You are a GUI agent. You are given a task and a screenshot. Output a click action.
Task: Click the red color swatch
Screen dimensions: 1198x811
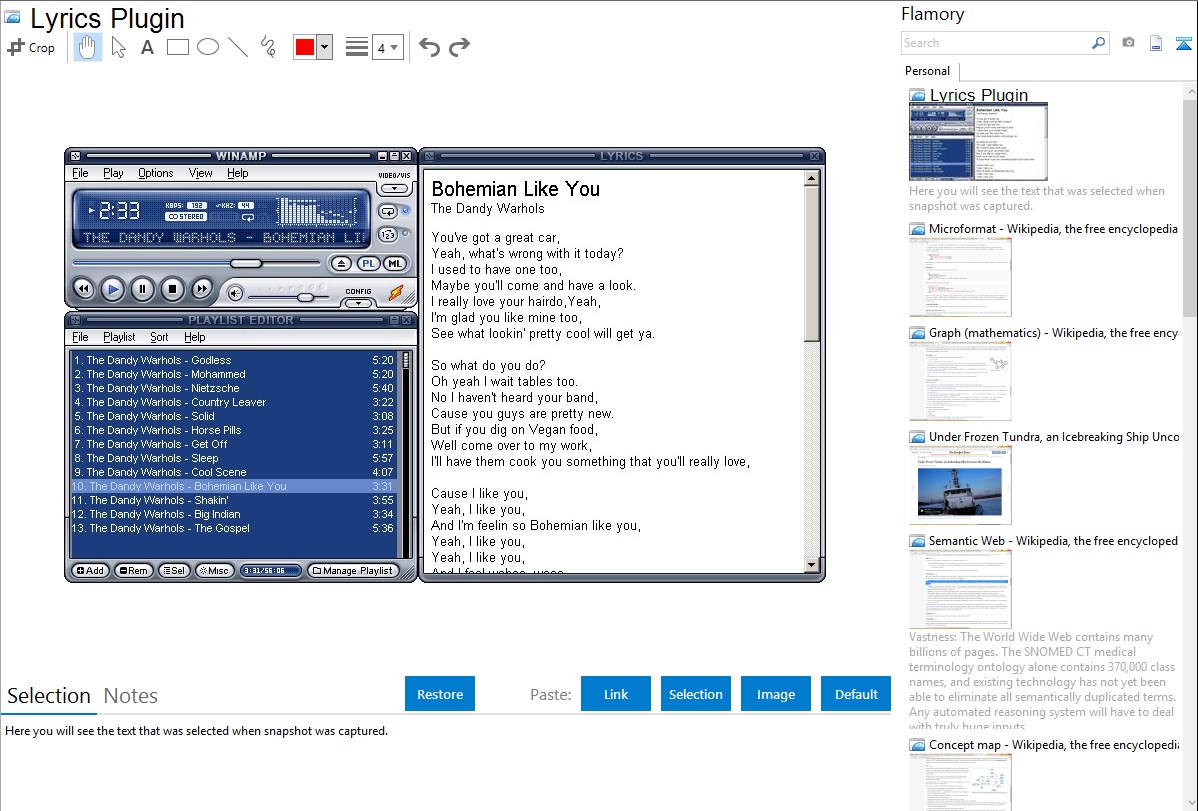[305, 47]
